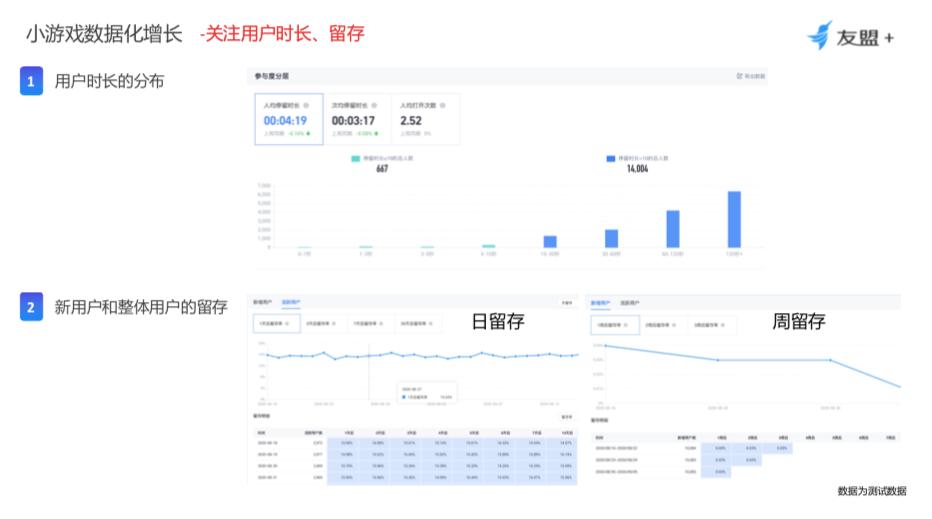Select the 30天后留存率 metric card
Screen dimensions: 932x519
coord(418,324)
